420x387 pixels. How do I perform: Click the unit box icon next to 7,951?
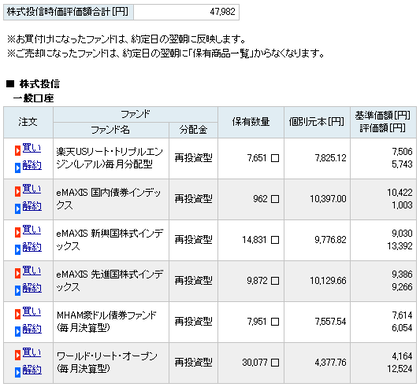click(x=275, y=322)
